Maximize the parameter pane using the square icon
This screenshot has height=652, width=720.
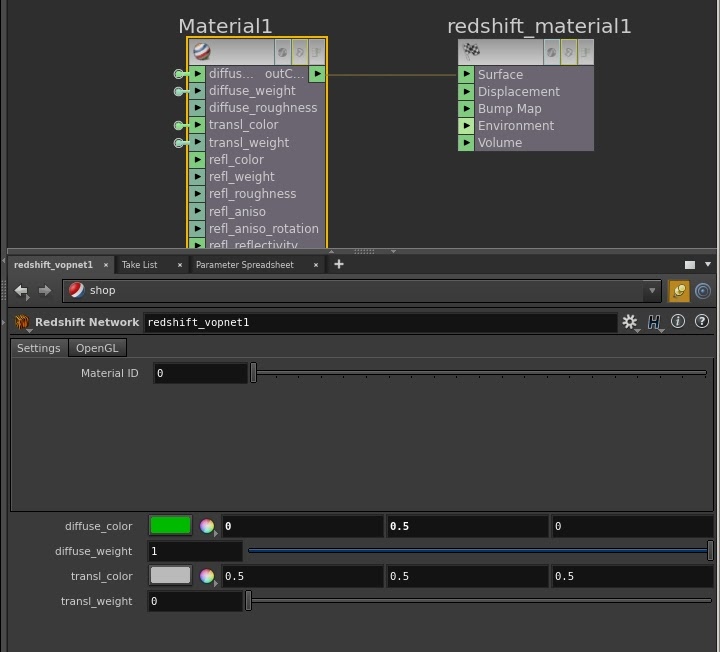point(690,265)
